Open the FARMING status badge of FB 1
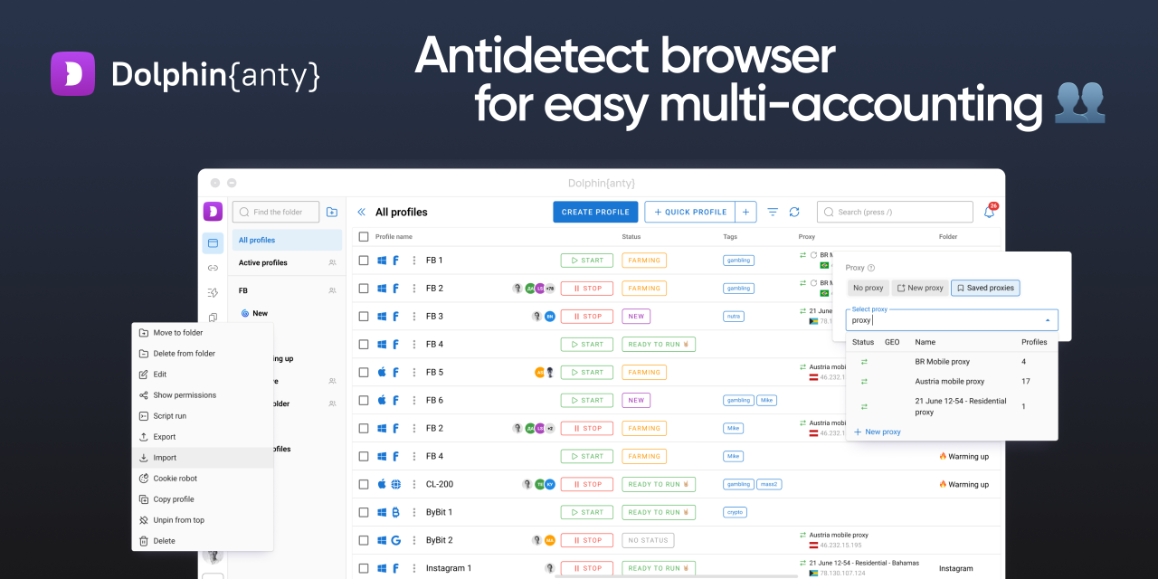 point(644,260)
